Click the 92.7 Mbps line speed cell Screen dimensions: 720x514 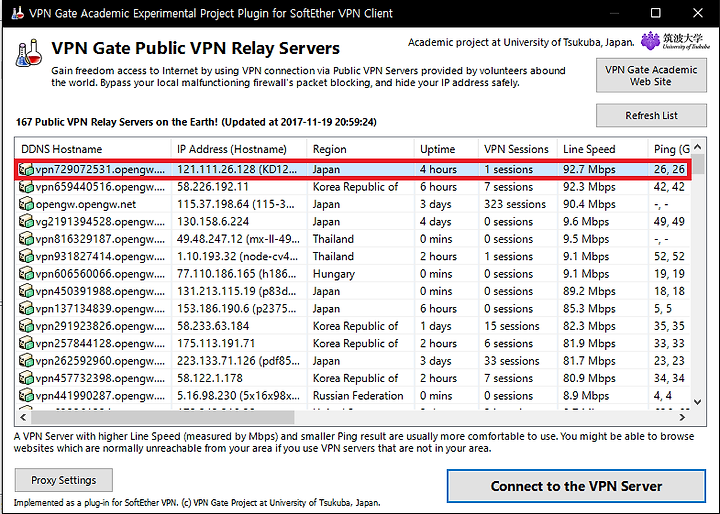tap(589, 169)
